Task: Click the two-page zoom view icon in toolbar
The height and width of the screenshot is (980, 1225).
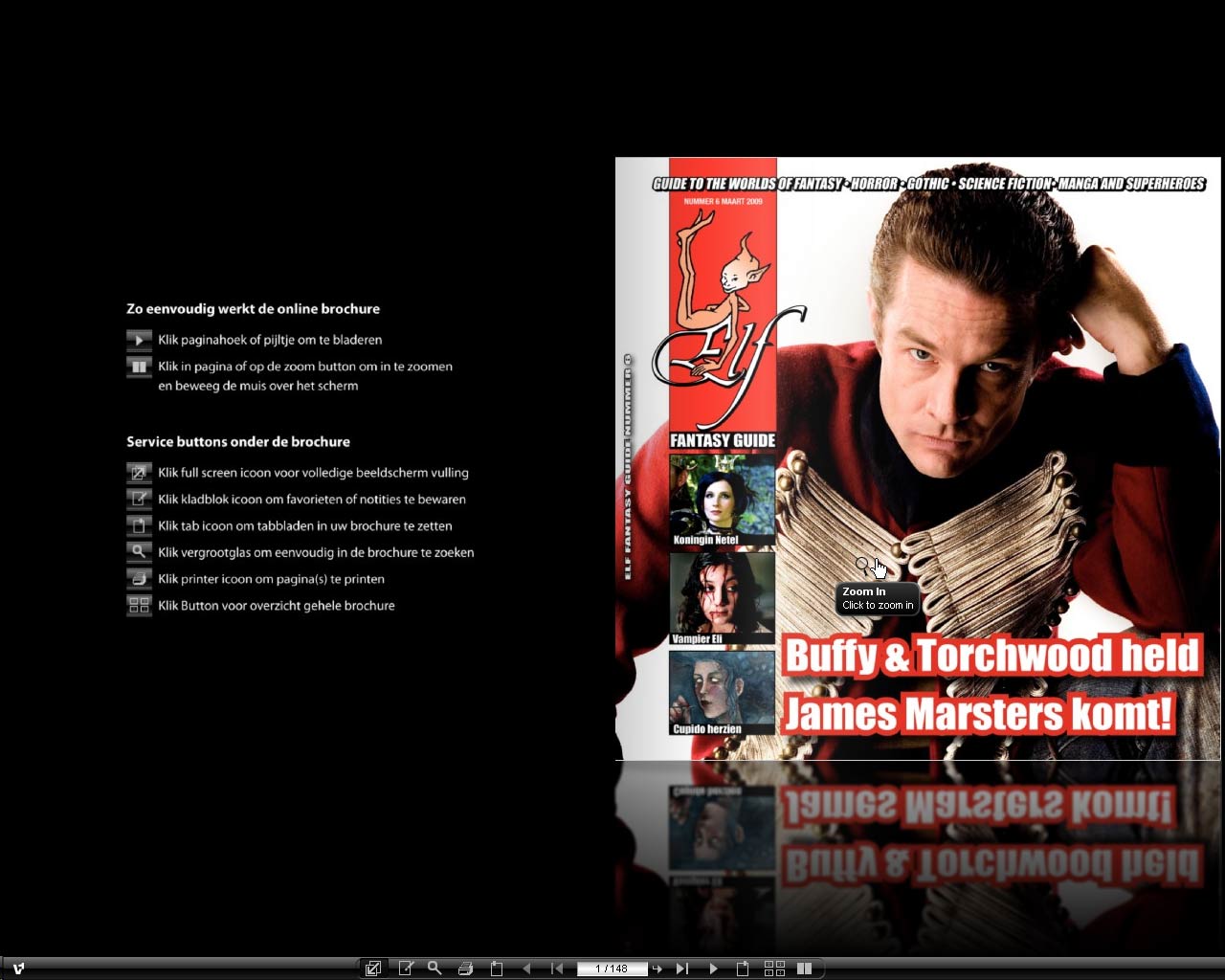Action: [805, 969]
